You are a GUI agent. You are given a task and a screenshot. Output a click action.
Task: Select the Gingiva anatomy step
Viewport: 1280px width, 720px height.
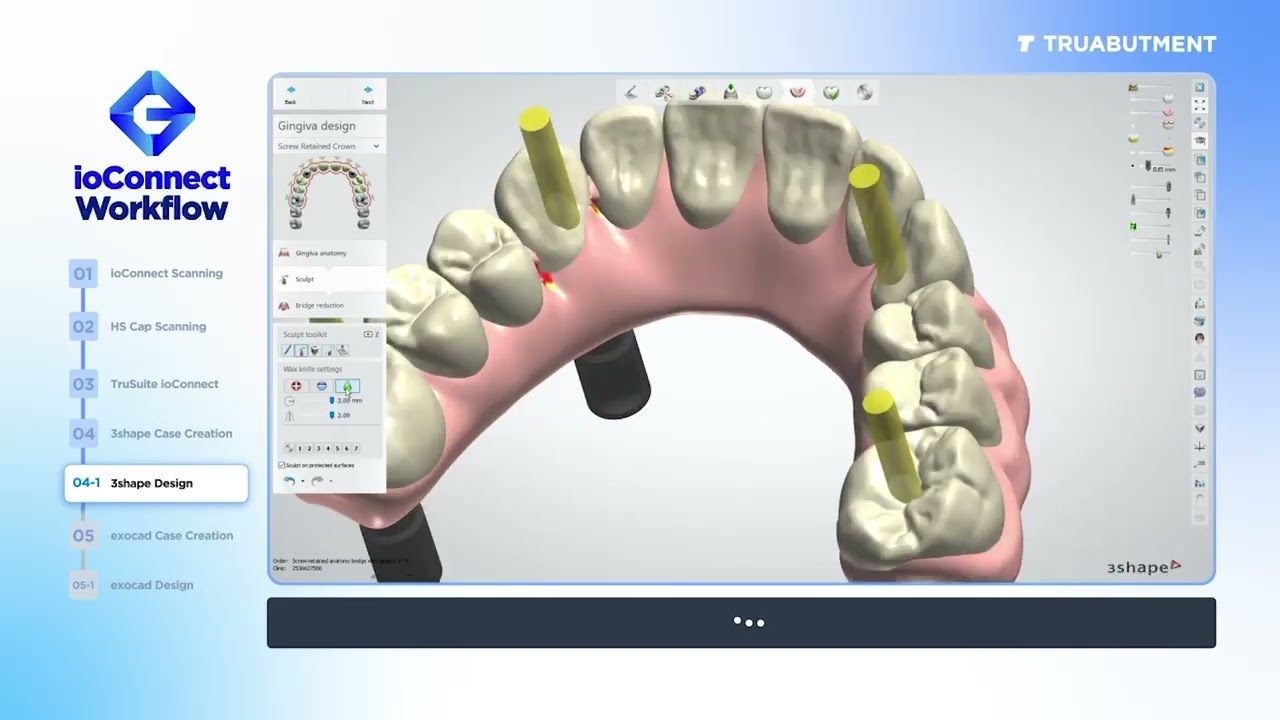coord(328,253)
